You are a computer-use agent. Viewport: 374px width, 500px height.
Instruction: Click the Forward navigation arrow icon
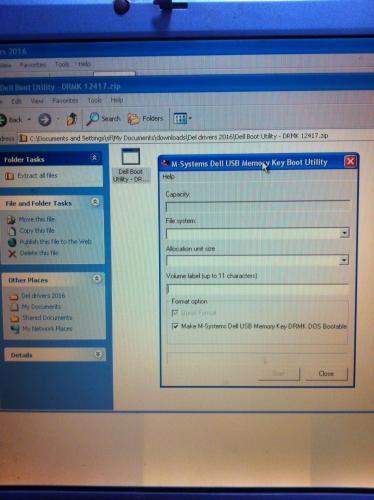pos(45,119)
